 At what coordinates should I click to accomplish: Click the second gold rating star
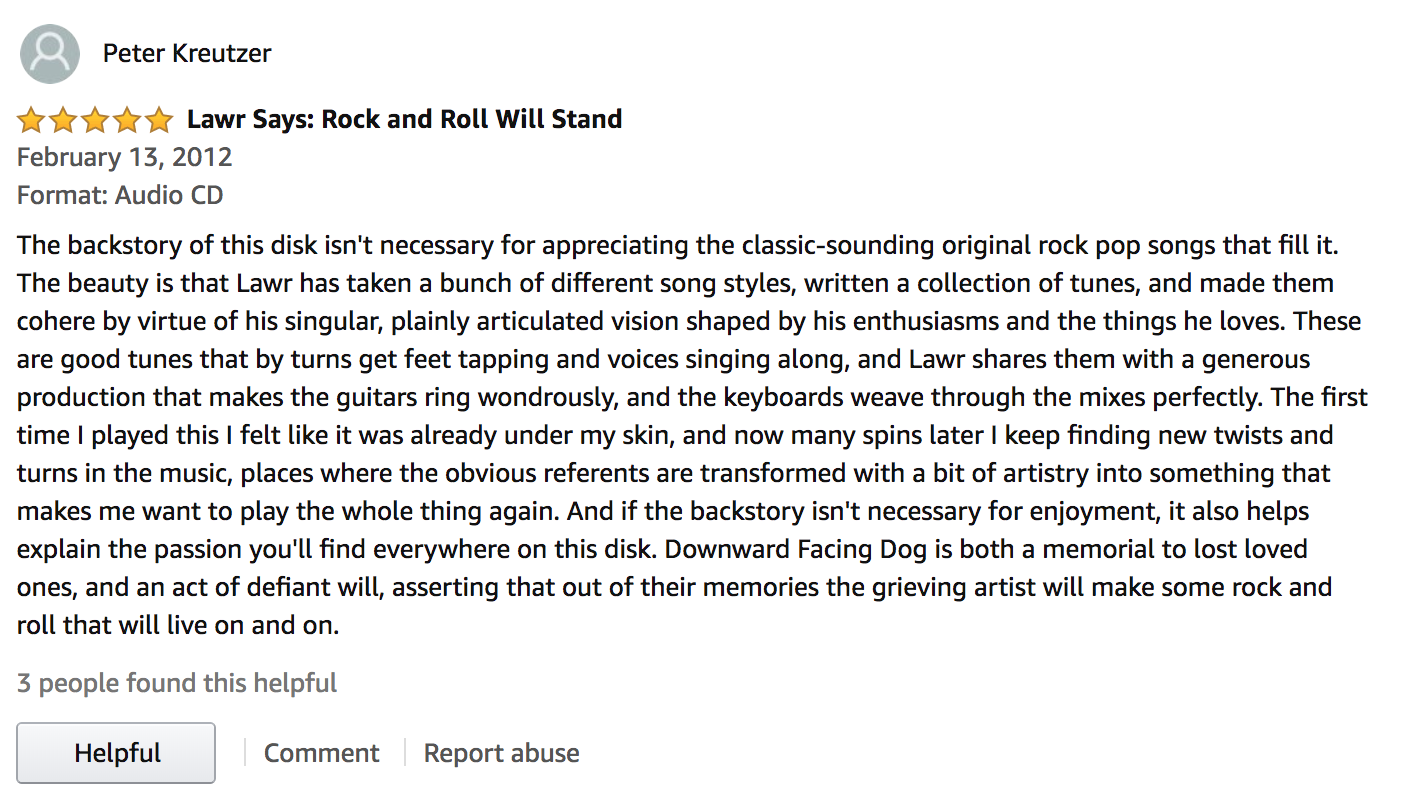tap(63, 120)
